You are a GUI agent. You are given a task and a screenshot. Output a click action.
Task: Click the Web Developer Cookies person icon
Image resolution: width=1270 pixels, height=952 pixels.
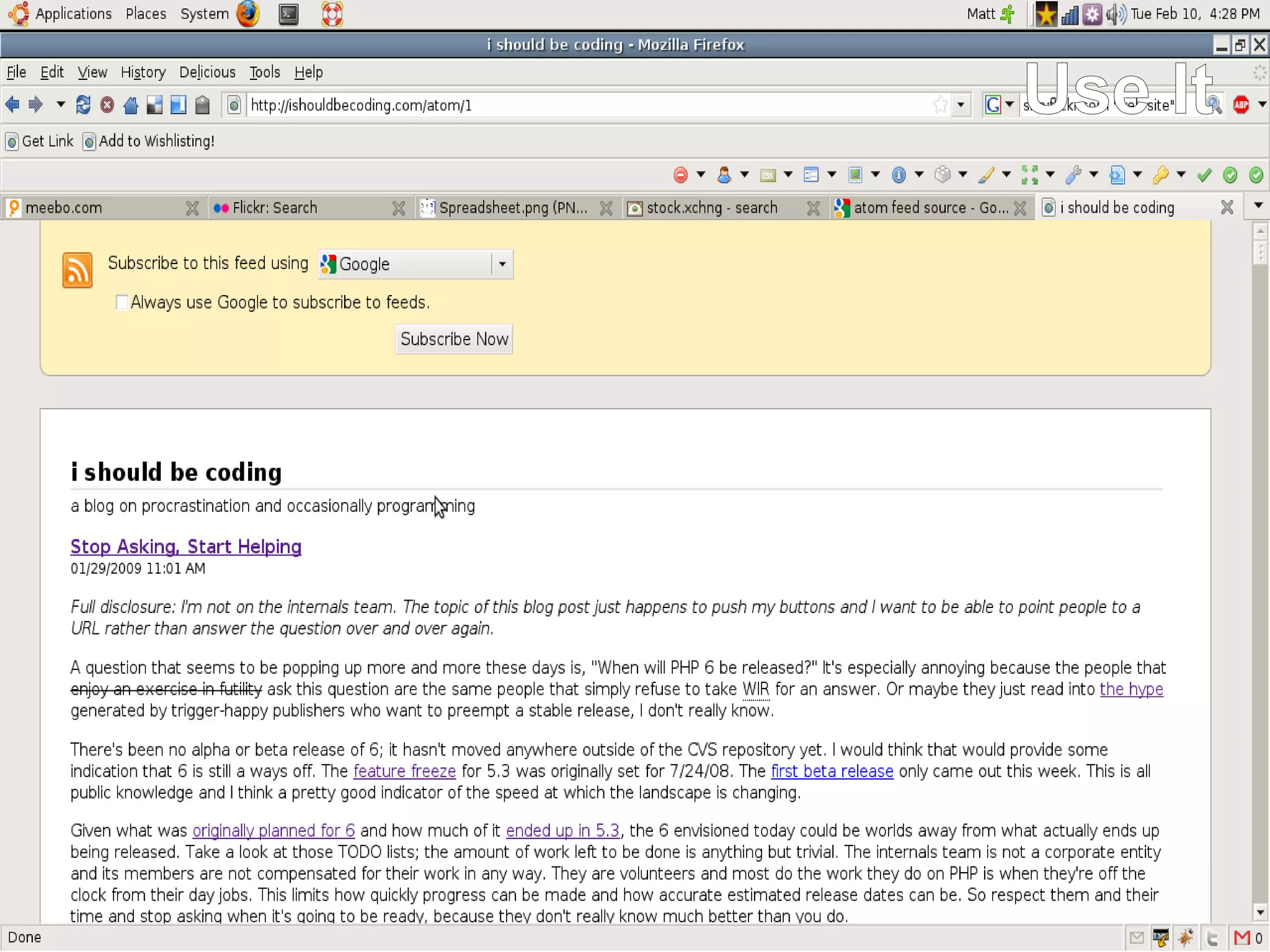pyautogui.click(x=724, y=175)
